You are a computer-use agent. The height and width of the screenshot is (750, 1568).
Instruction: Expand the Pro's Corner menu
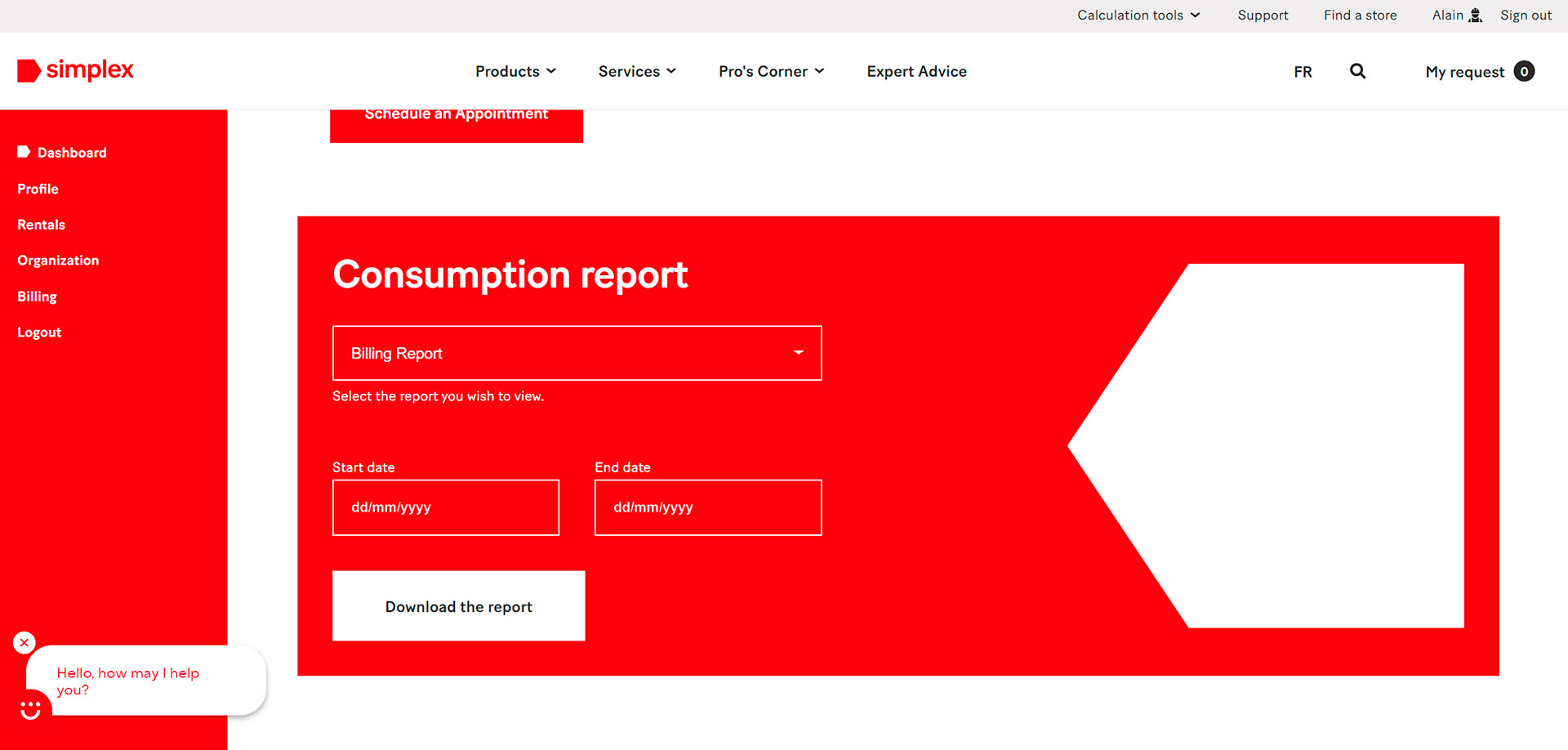tap(771, 72)
